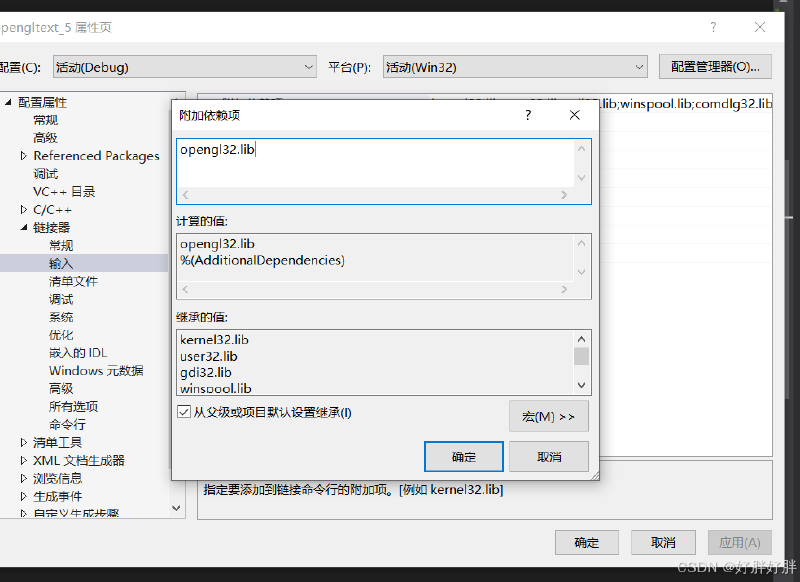Close the 附加依赖项 dialog with the X
The image size is (800, 582).
tap(574, 115)
